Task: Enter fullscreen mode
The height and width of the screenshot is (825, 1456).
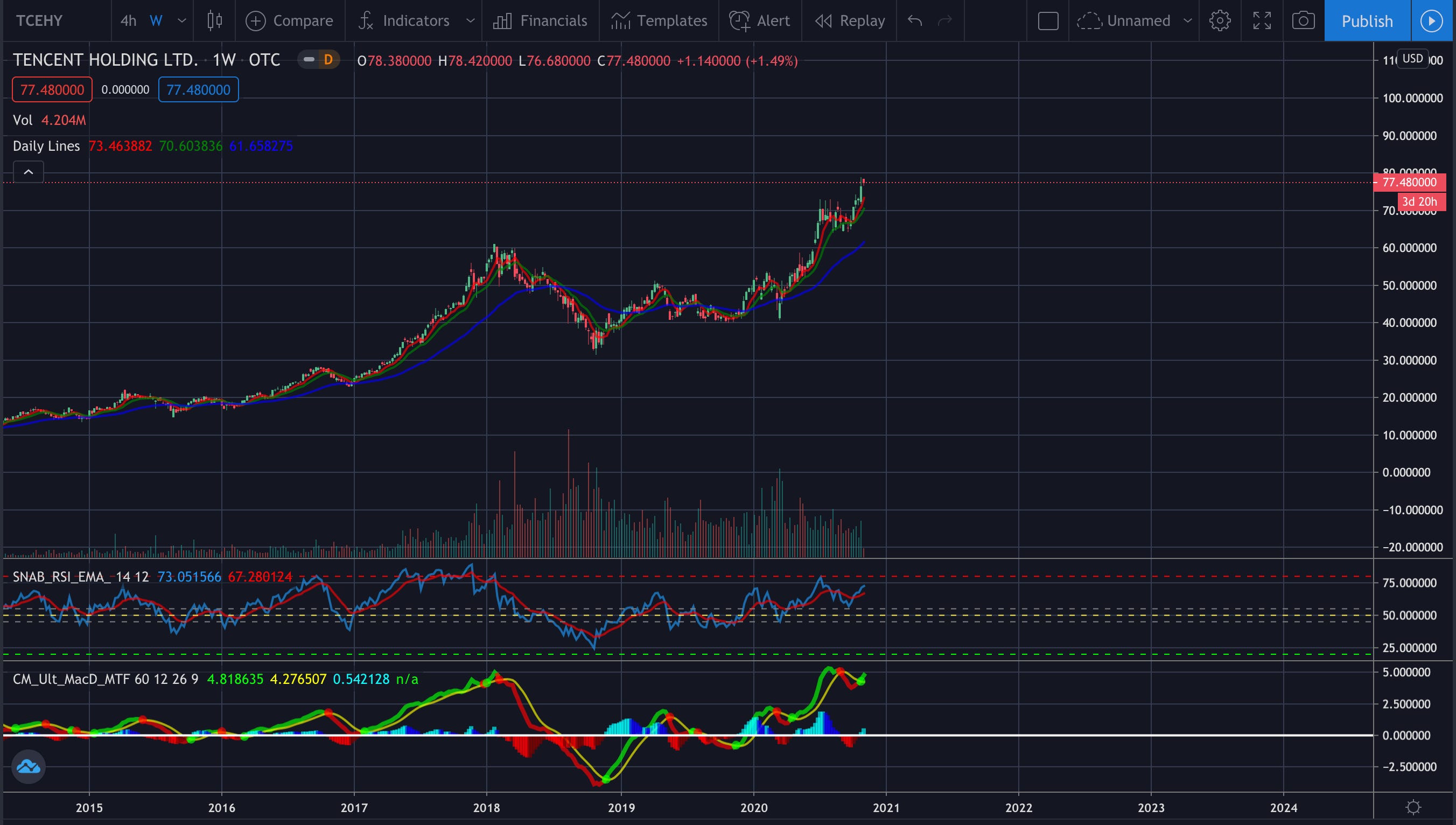Action: point(1262,21)
